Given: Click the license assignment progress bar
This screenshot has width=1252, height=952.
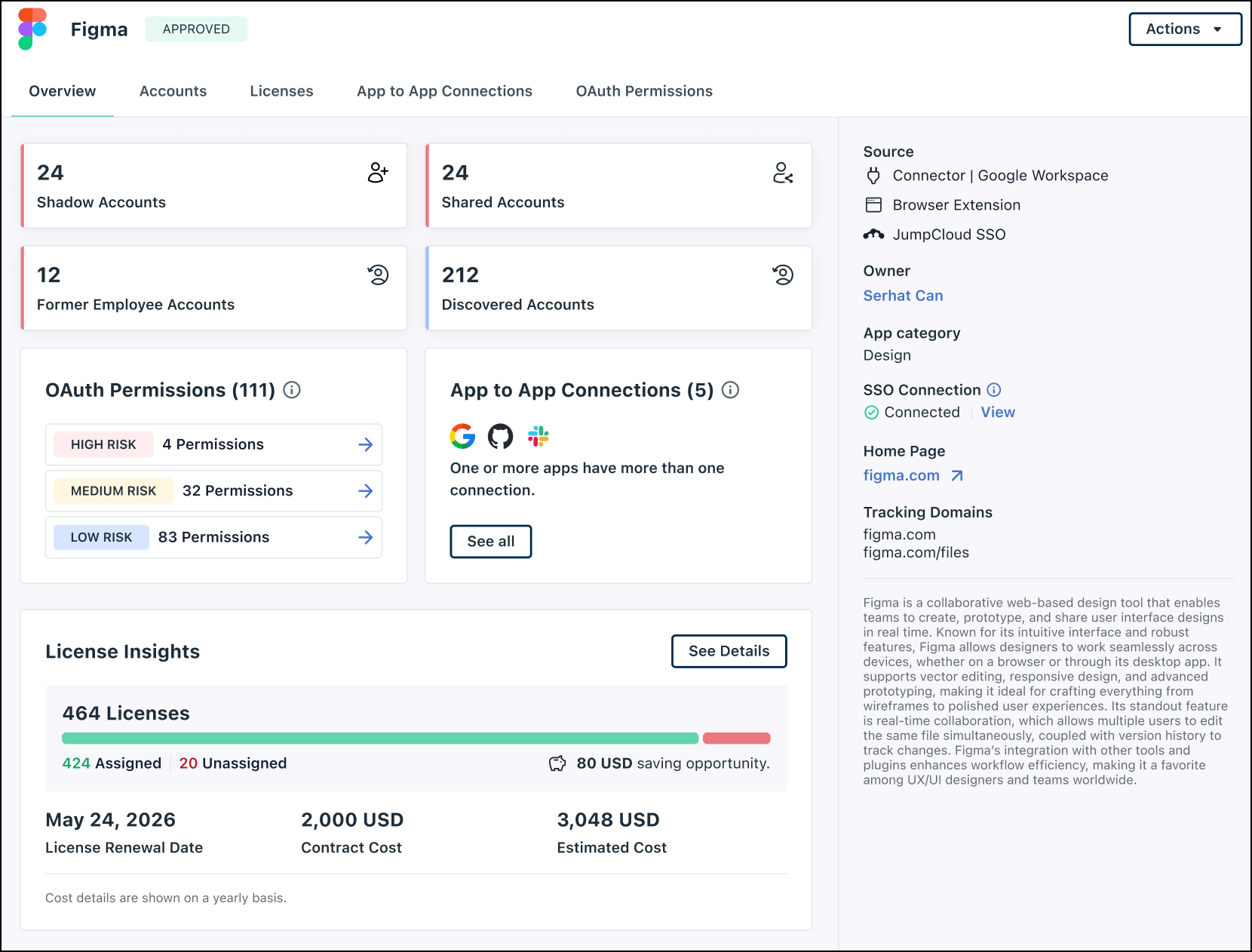Looking at the screenshot, I should [x=415, y=738].
